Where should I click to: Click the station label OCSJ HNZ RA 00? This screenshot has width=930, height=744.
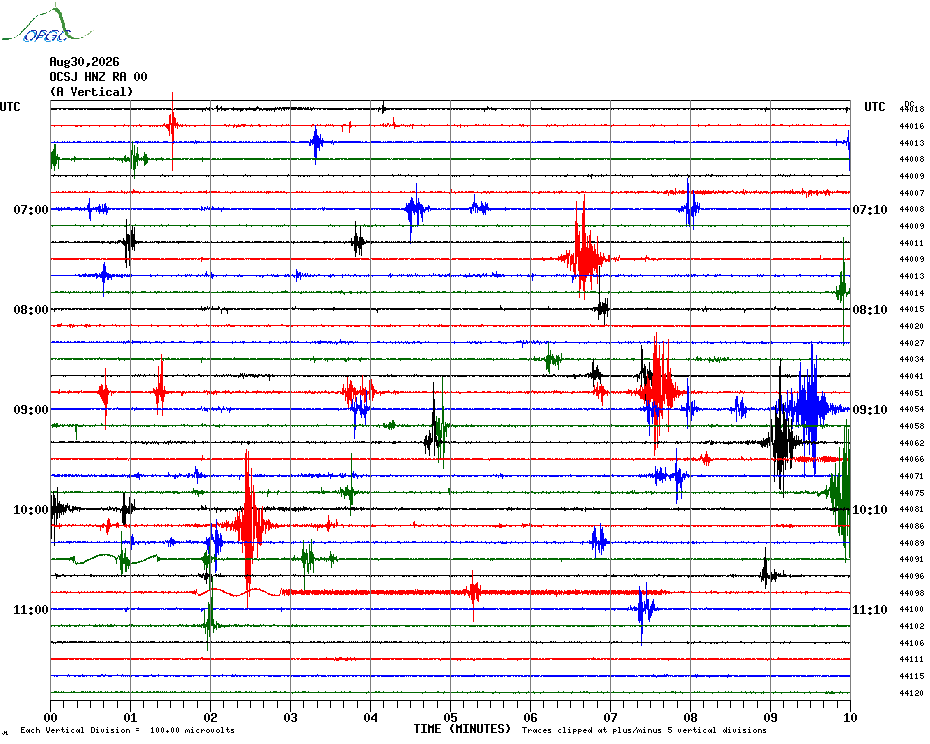pyautogui.click(x=98, y=77)
